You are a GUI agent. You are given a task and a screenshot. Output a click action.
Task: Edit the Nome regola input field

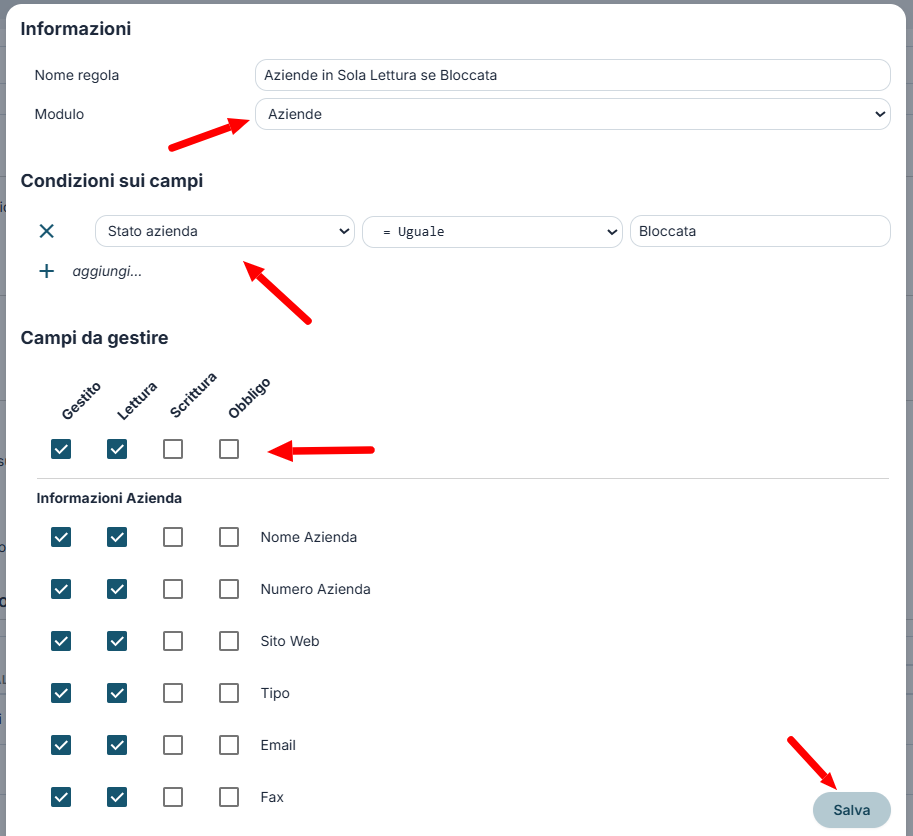572,75
